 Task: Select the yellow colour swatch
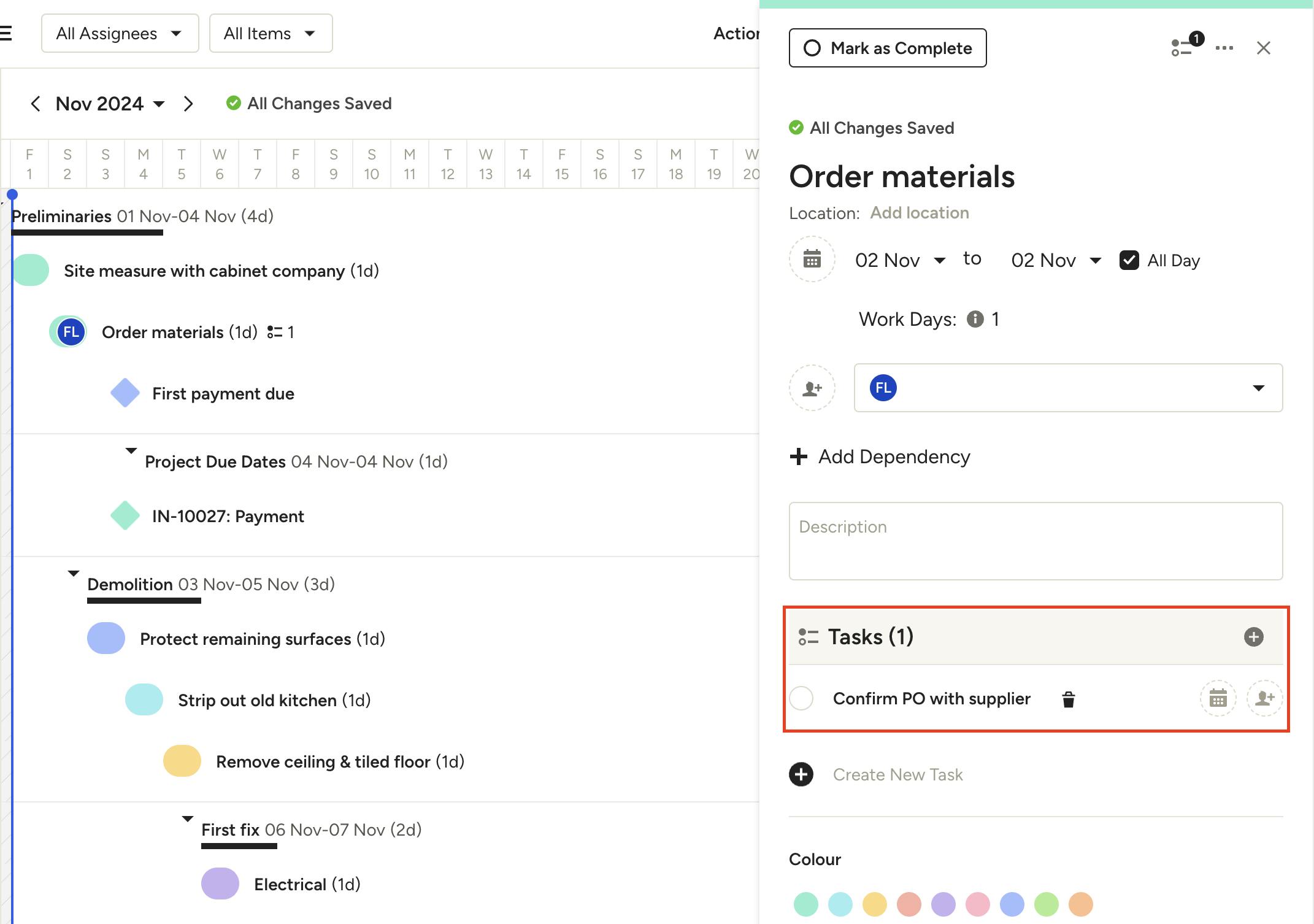[874, 904]
